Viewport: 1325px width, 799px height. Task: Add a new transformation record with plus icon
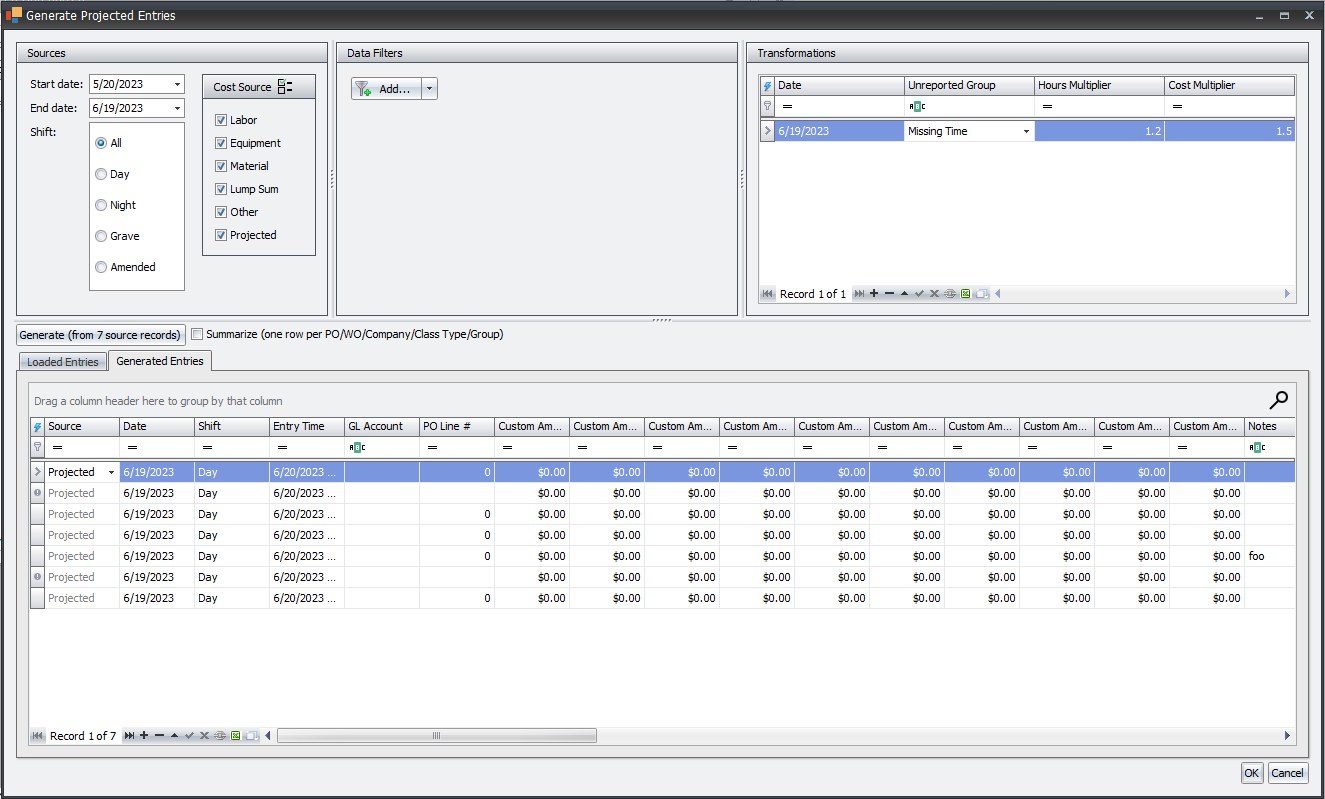pyautogui.click(x=874, y=294)
